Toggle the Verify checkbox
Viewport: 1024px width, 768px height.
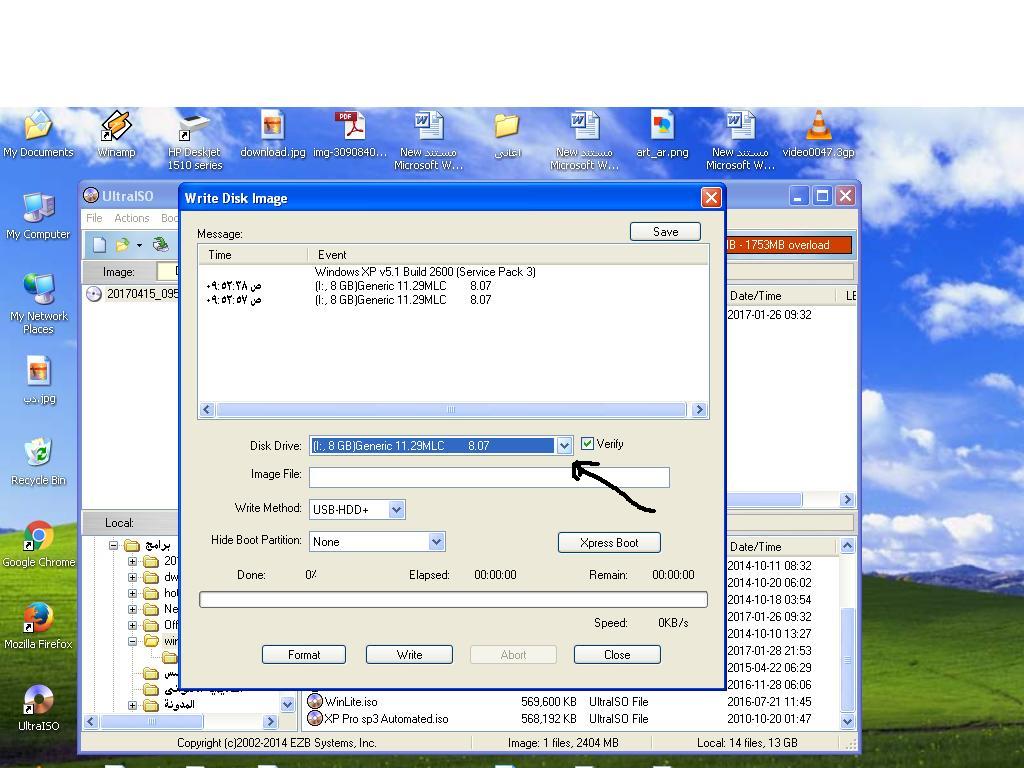587,444
